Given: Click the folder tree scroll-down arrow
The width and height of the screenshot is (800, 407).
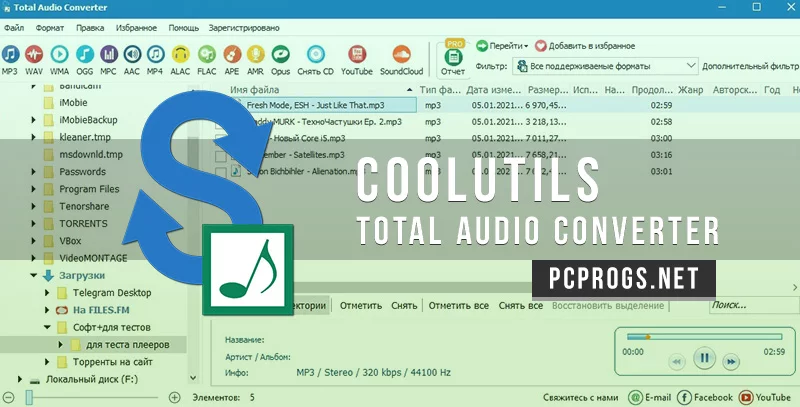Looking at the screenshot, I should (193, 378).
